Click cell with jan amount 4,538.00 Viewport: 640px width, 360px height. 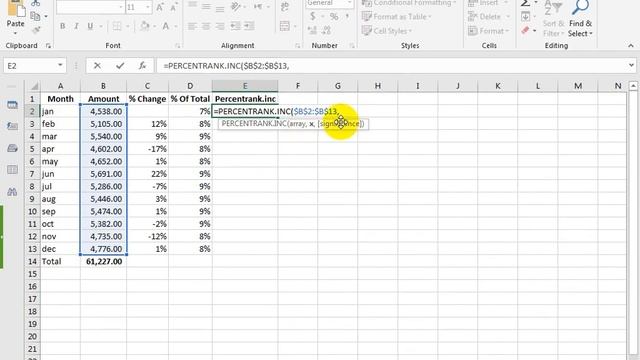coord(103,111)
